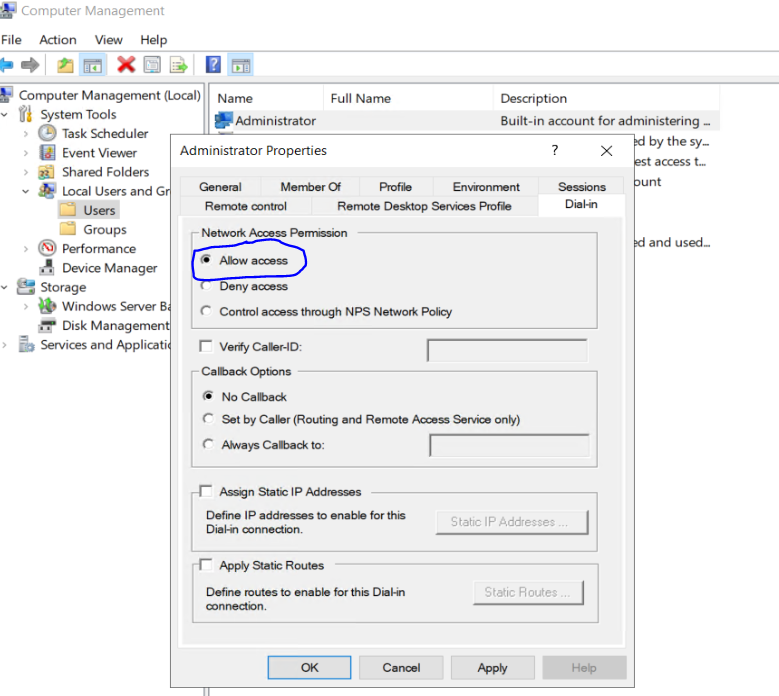Switch to the General tab
Image resolution: width=779 pixels, height=696 pixels.
[x=220, y=187]
